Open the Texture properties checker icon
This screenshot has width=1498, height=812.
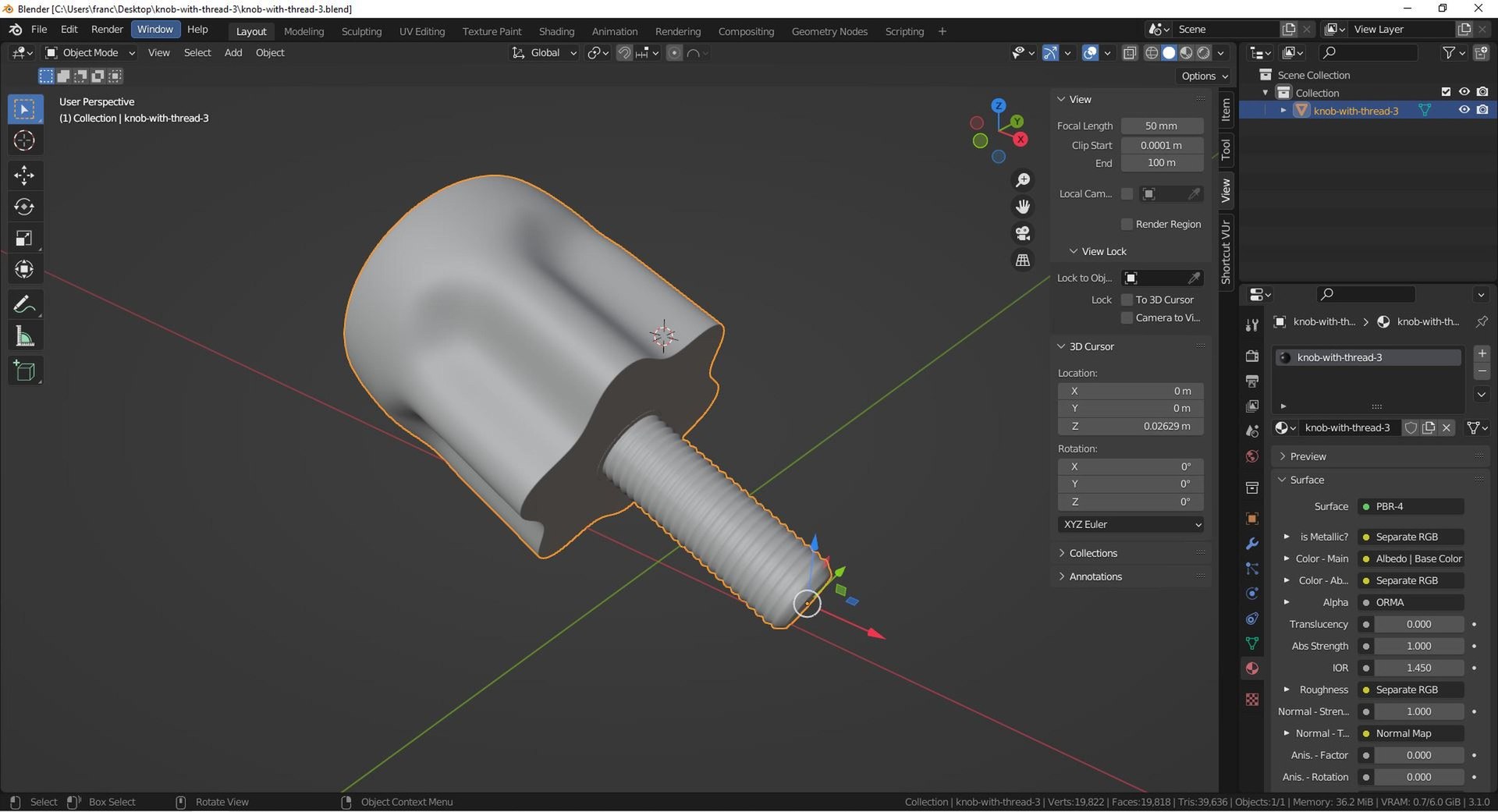point(1252,700)
